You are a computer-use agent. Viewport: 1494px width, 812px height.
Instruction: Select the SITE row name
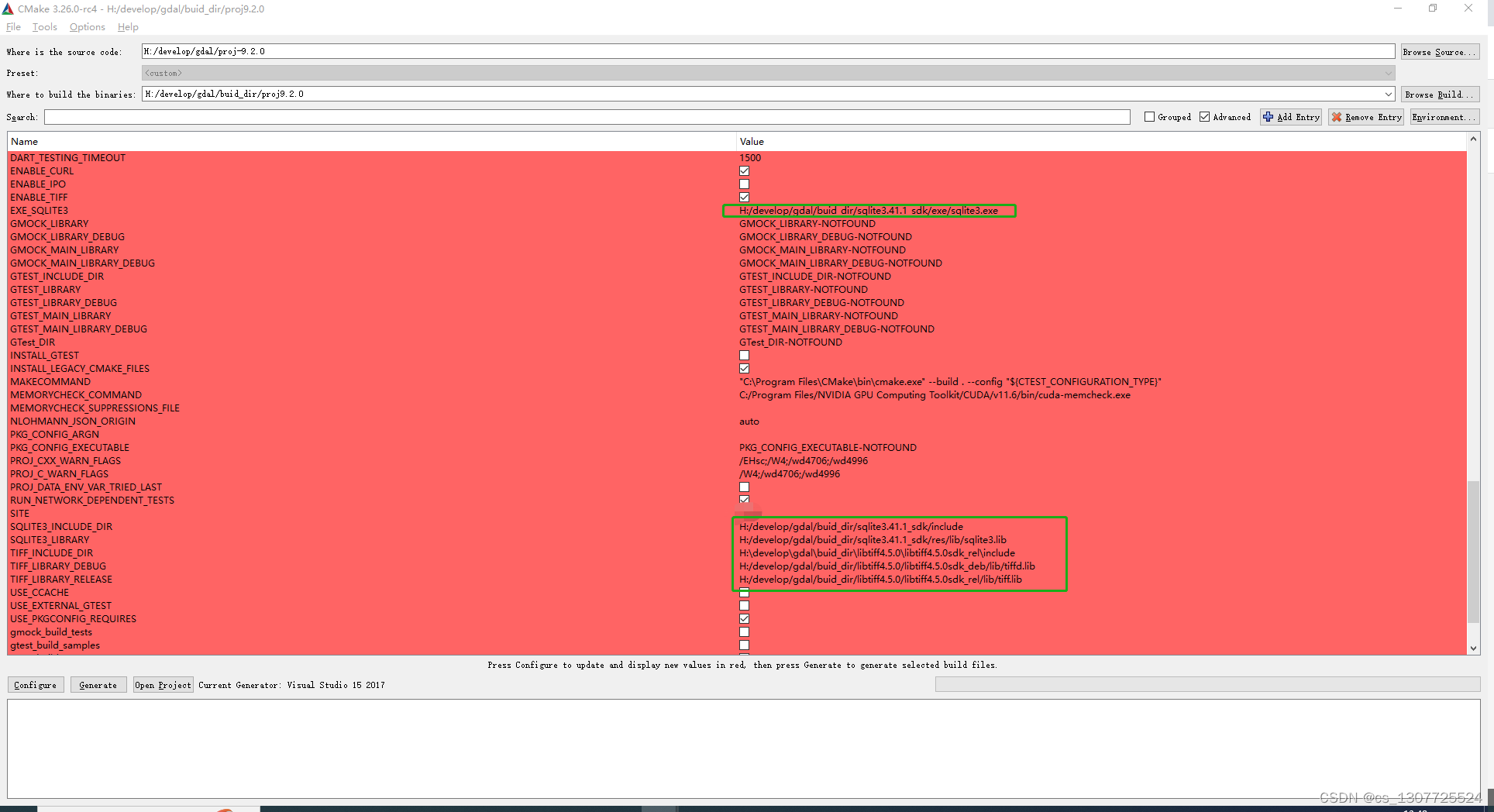(20, 514)
